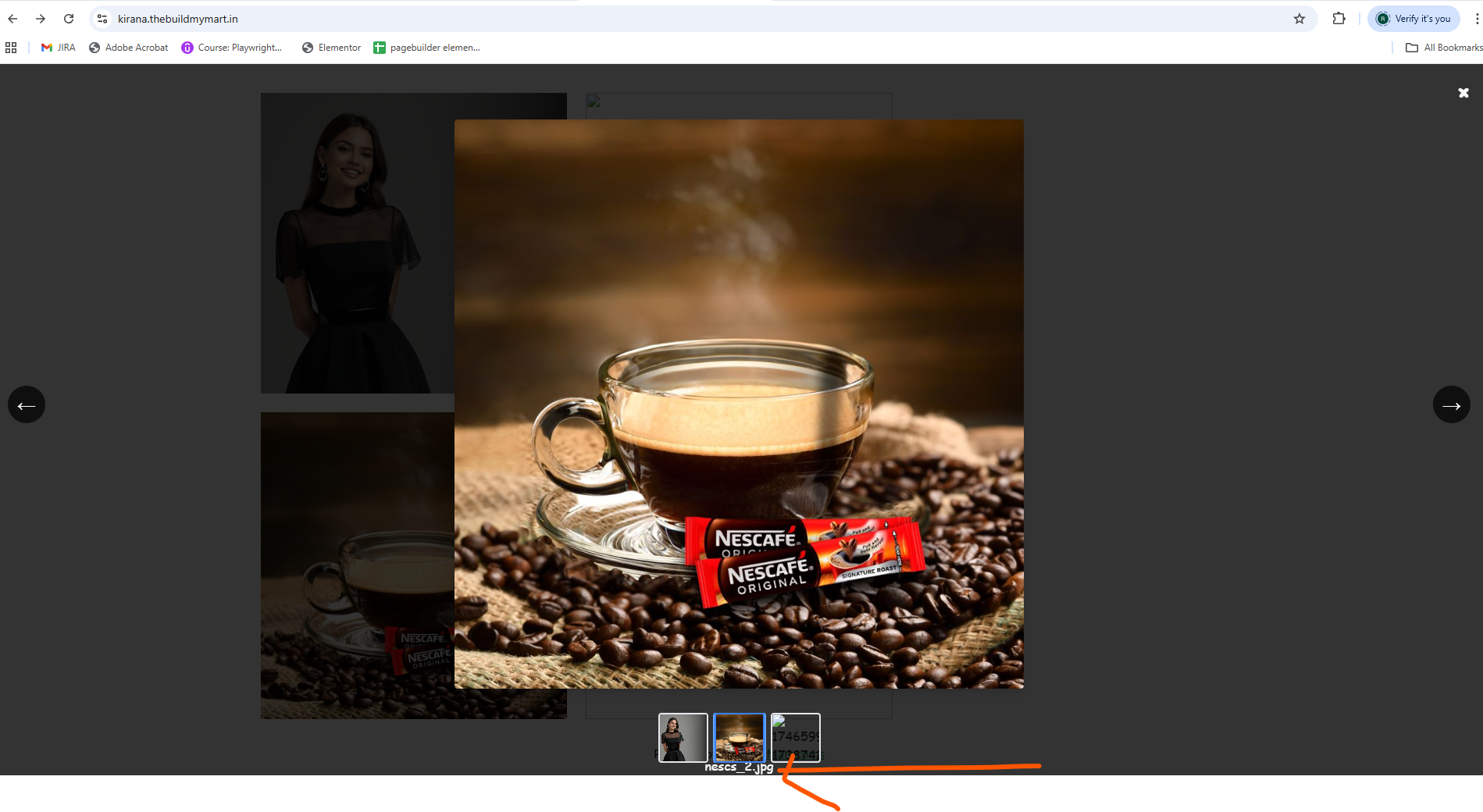Open the Adobe Acrobat bookmark
1483x812 pixels.
tap(129, 48)
